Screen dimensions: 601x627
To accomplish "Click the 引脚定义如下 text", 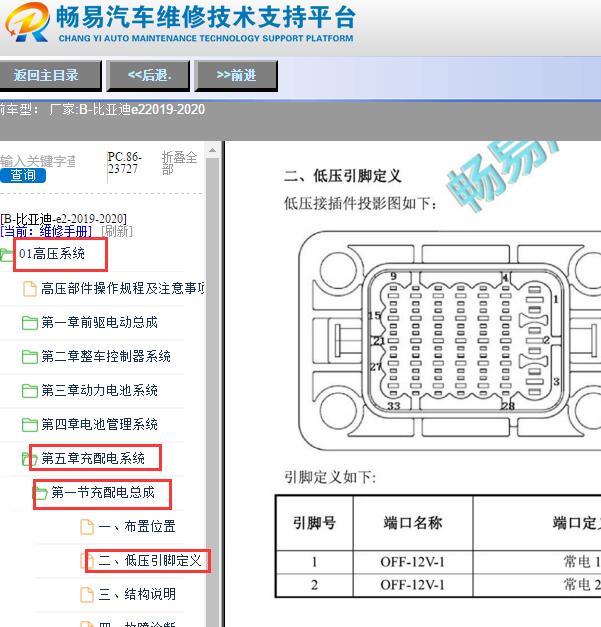I will point(330,477).
